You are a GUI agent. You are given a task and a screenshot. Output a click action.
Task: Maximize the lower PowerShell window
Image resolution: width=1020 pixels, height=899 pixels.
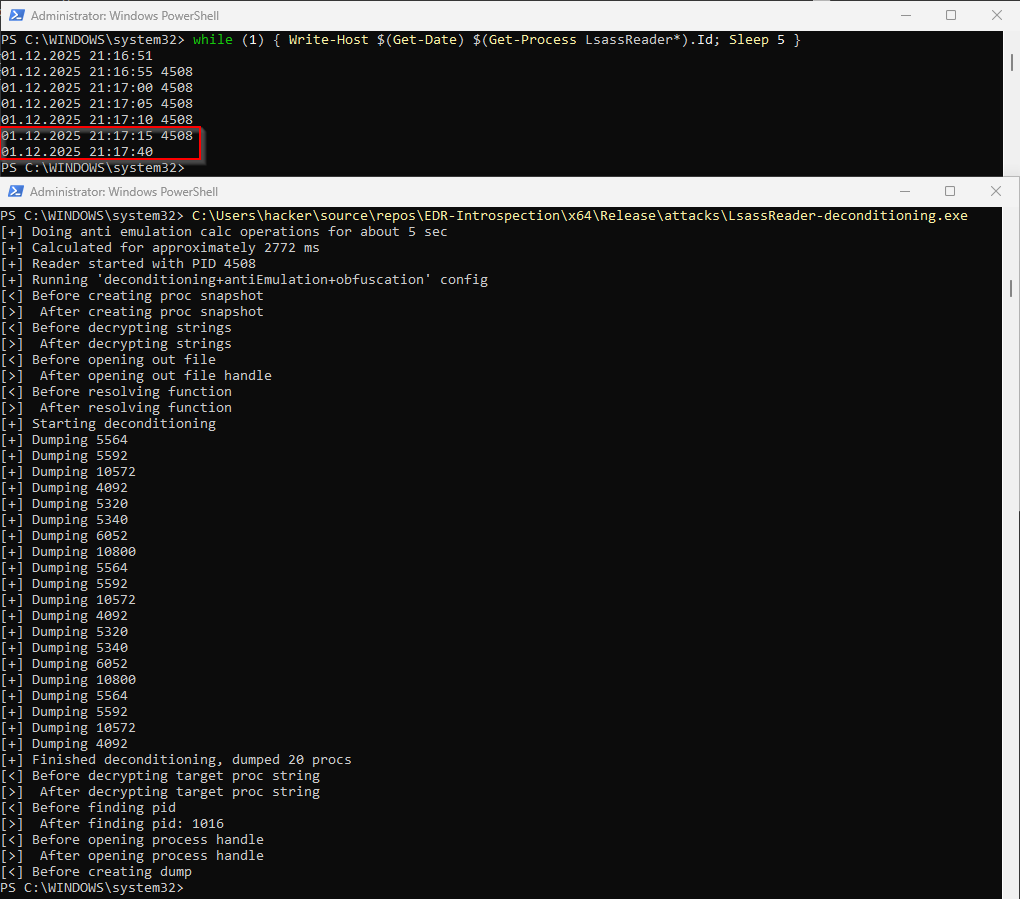[950, 191]
